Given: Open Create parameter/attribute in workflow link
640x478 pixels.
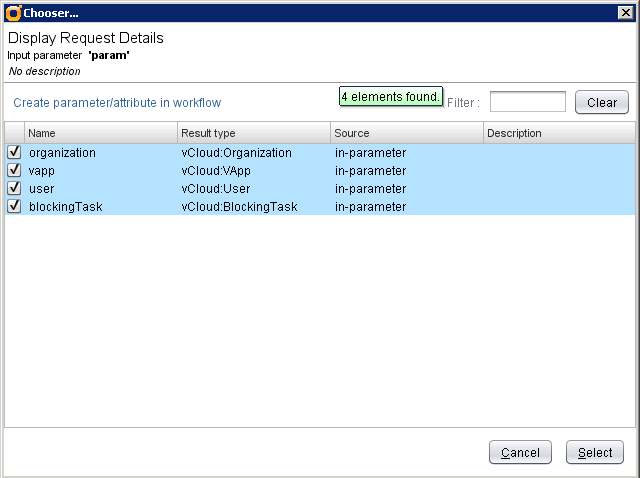Looking at the screenshot, I should click(117, 103).
